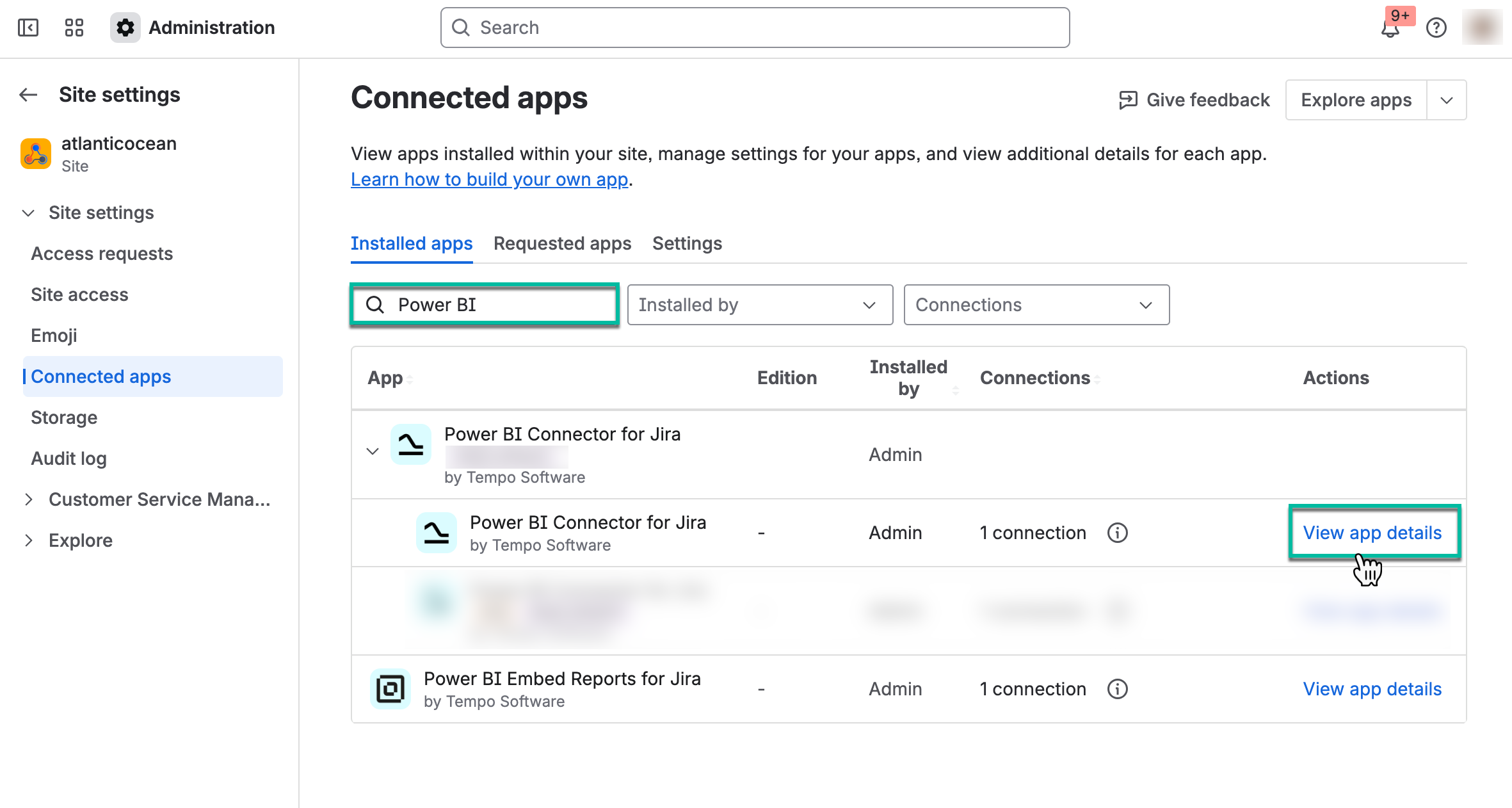
Task: Expand the Customer Service Management section
Action: (29, 499)
